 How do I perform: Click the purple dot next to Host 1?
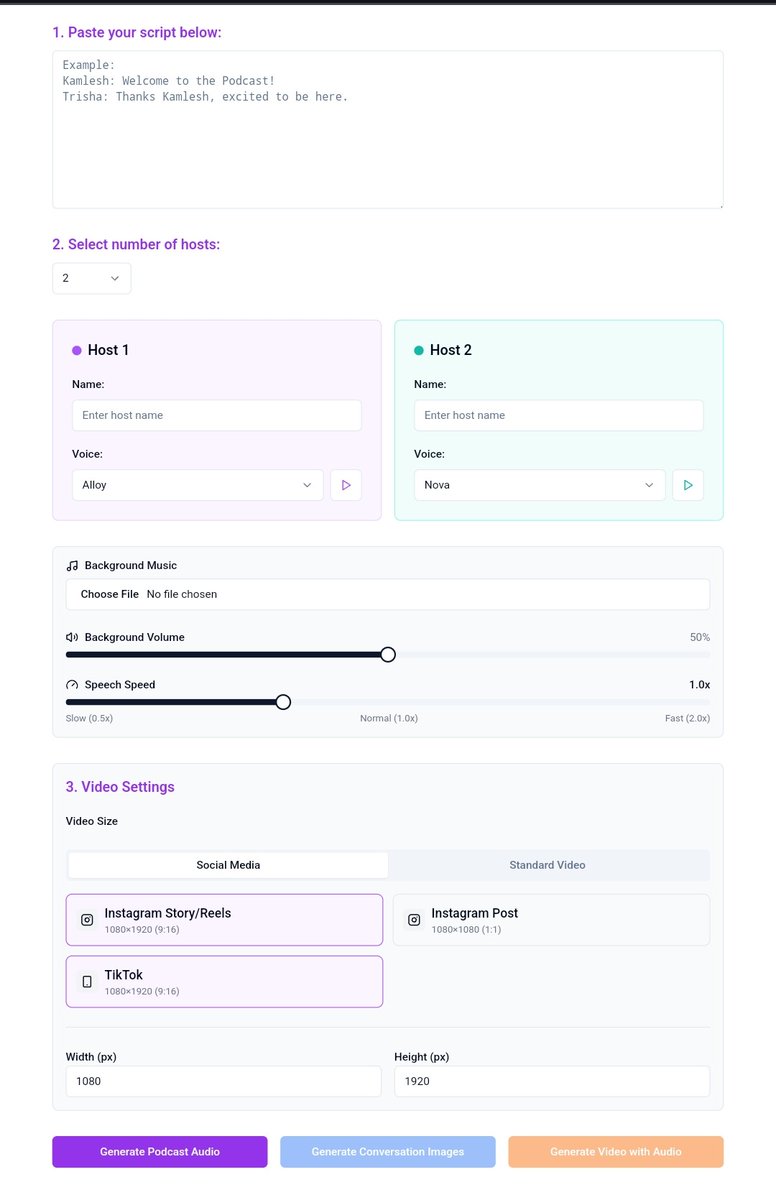pos(77,350)
